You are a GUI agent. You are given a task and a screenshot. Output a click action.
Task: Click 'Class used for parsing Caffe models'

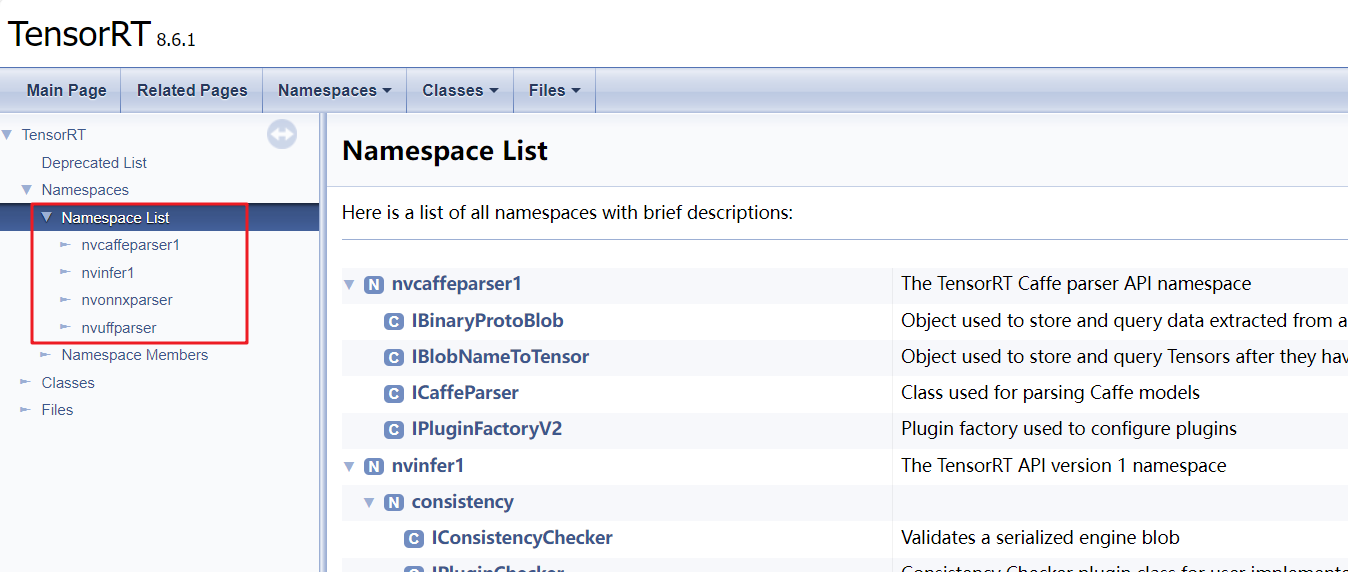pyautogui.click(x=1050, y=393)
